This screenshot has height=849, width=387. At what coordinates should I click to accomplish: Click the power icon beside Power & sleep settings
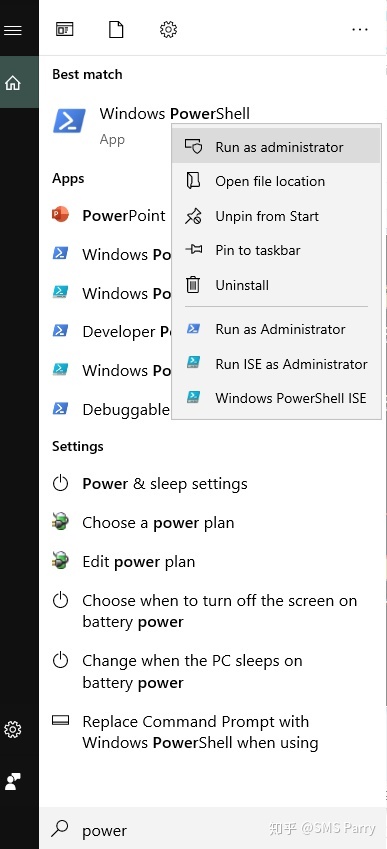60,483
